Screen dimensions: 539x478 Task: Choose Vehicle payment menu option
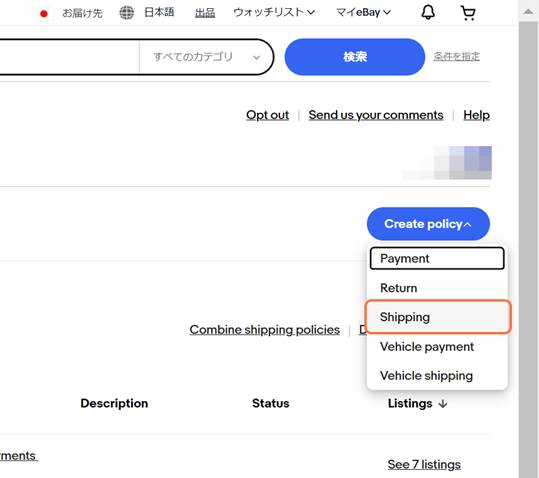coord(437,346)
